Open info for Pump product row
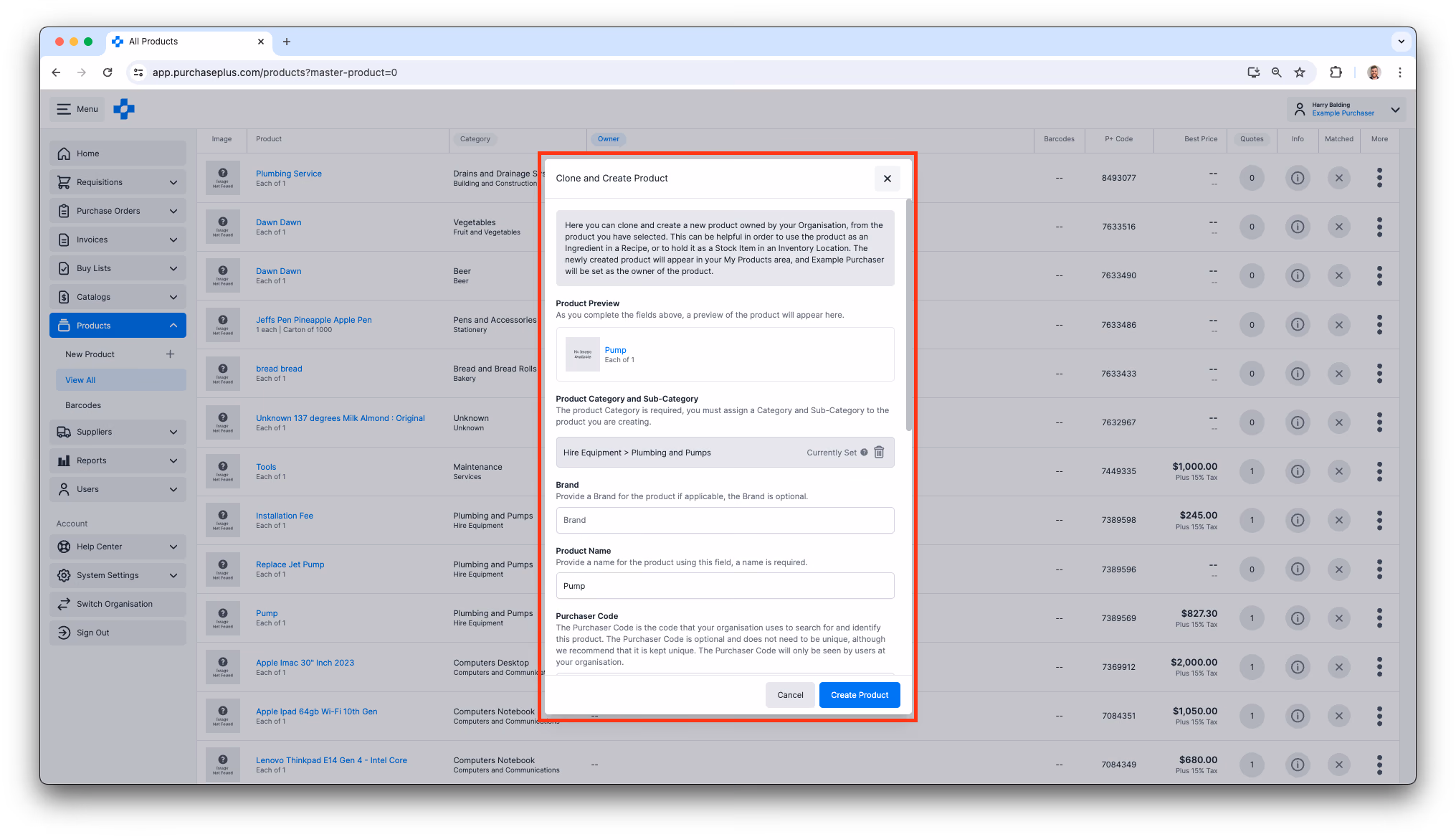Viewport: 1456px width, 837px height. (x=1297, y=618)
